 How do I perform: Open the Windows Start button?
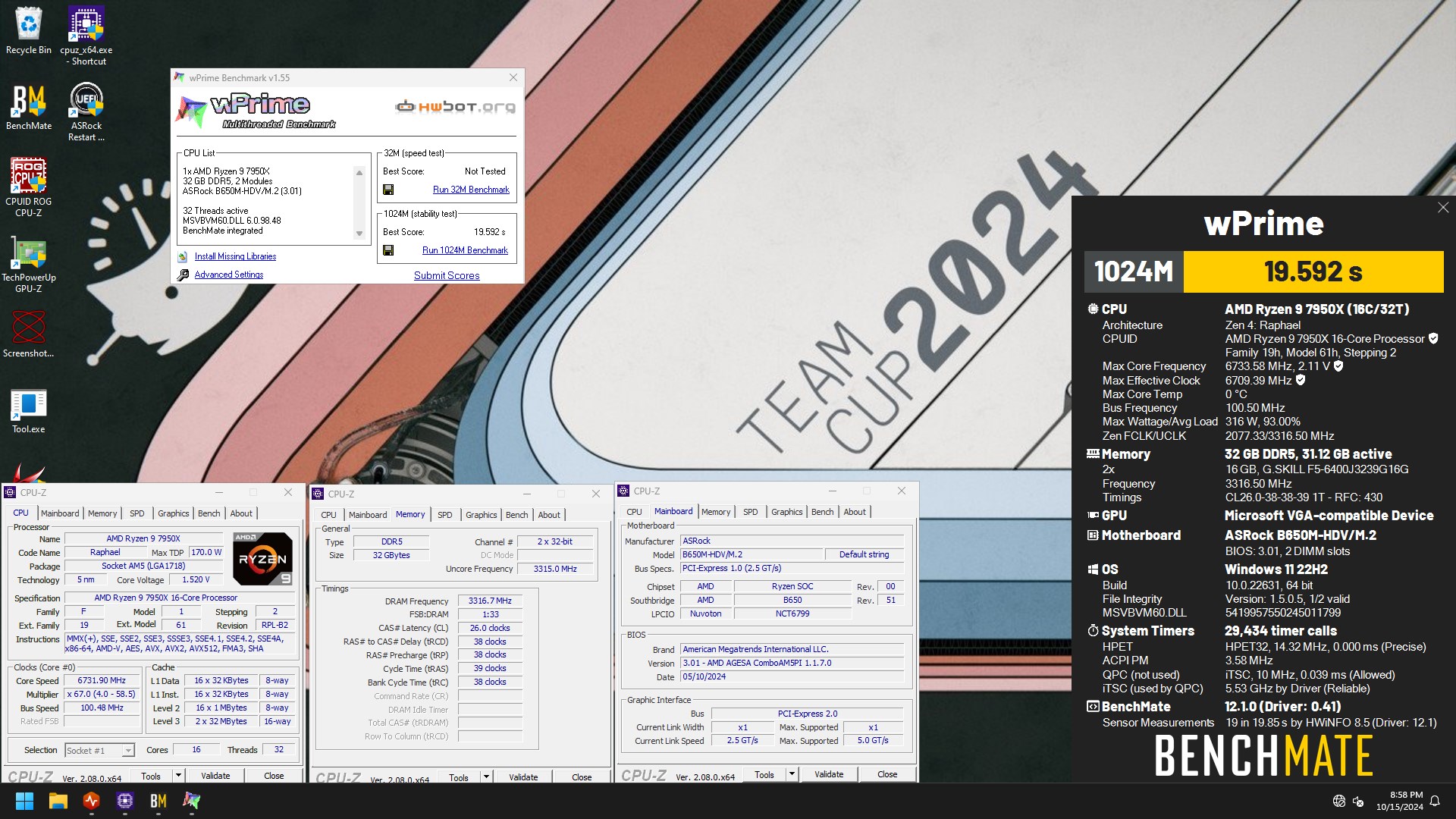tap(24, 801)
